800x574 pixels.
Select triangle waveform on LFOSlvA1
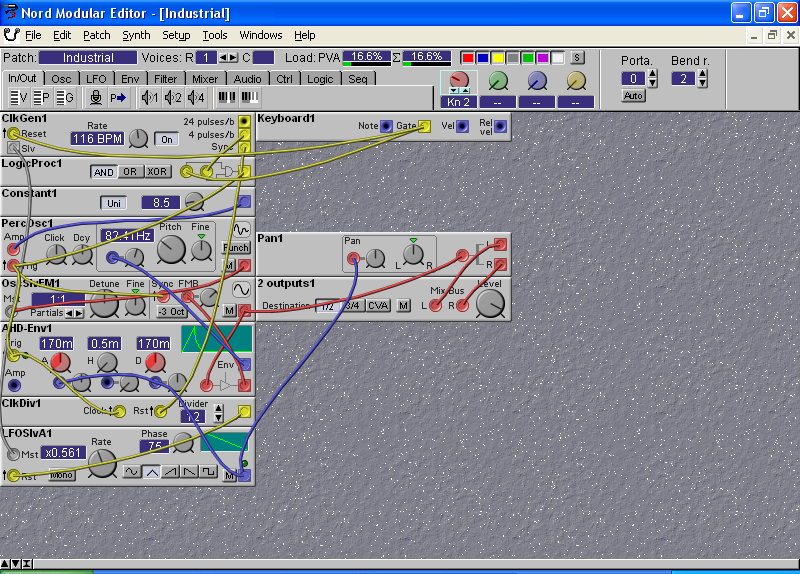click(152, 472)
